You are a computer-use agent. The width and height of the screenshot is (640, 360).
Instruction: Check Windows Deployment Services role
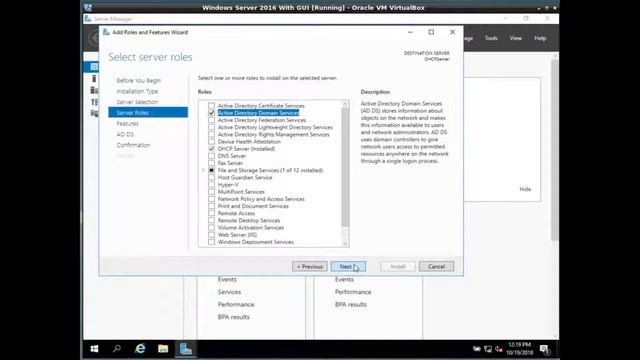click(211, 242)
